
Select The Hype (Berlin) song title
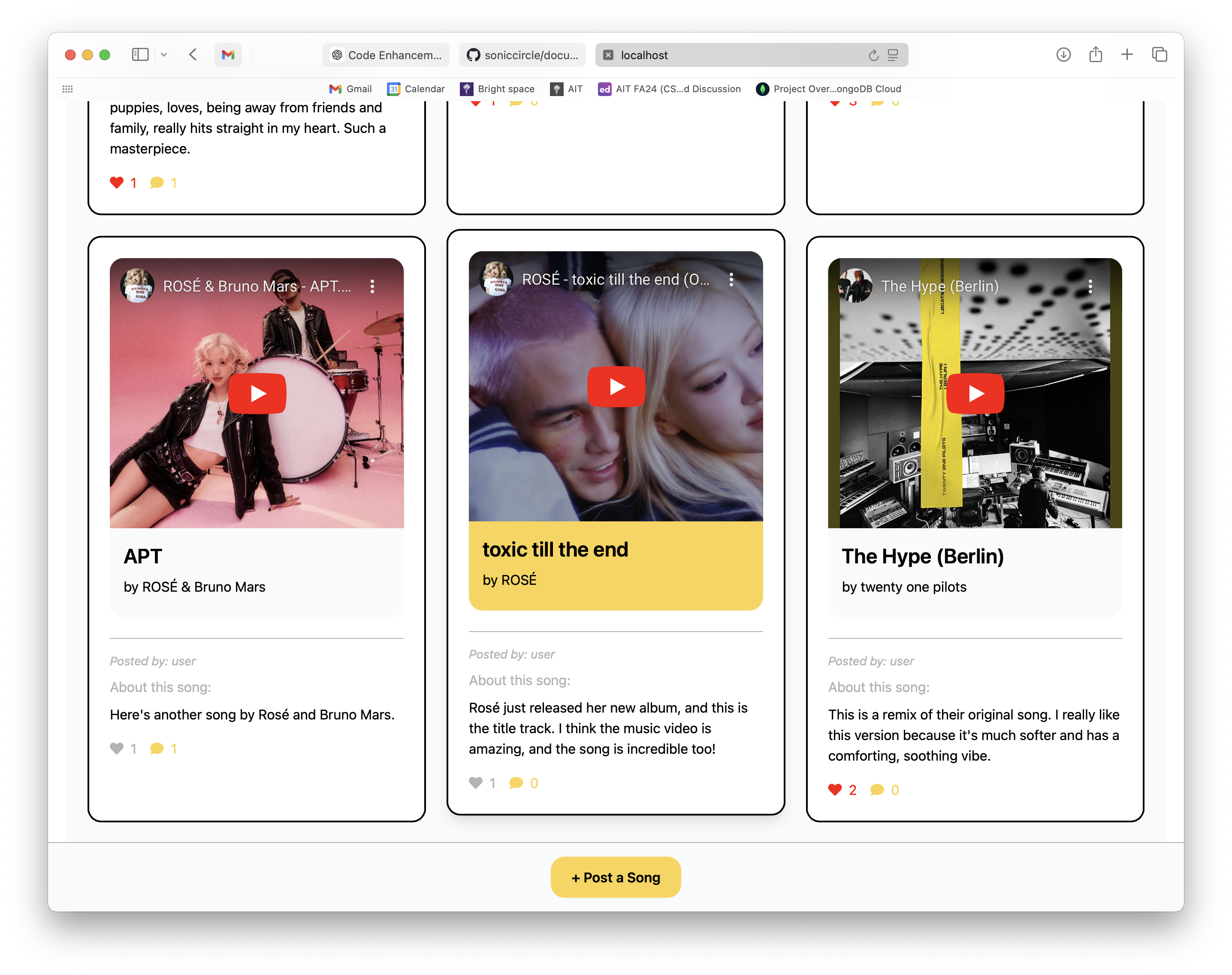pyautogui.click(x=922, y=556)
